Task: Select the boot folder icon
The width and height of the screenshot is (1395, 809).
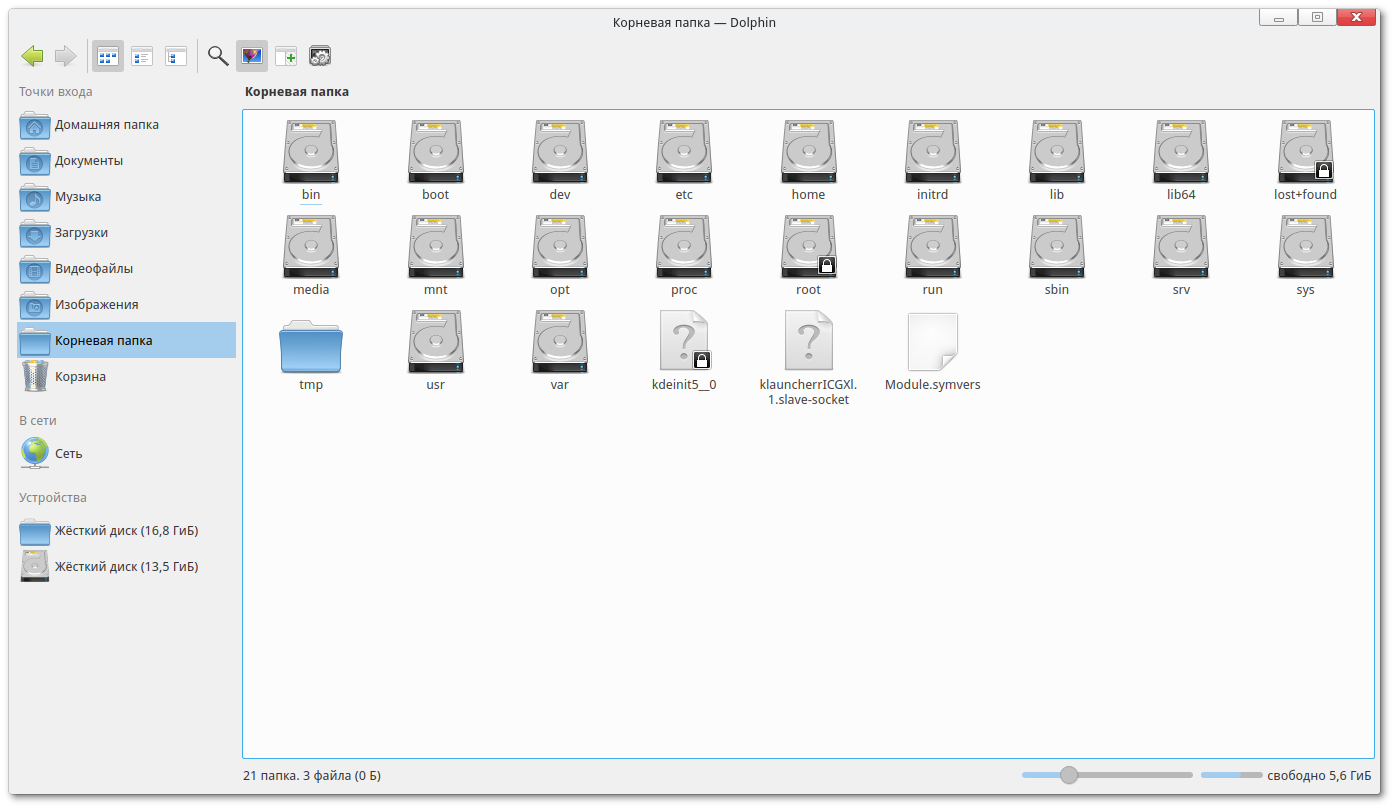Action: (x=435, y=152)
